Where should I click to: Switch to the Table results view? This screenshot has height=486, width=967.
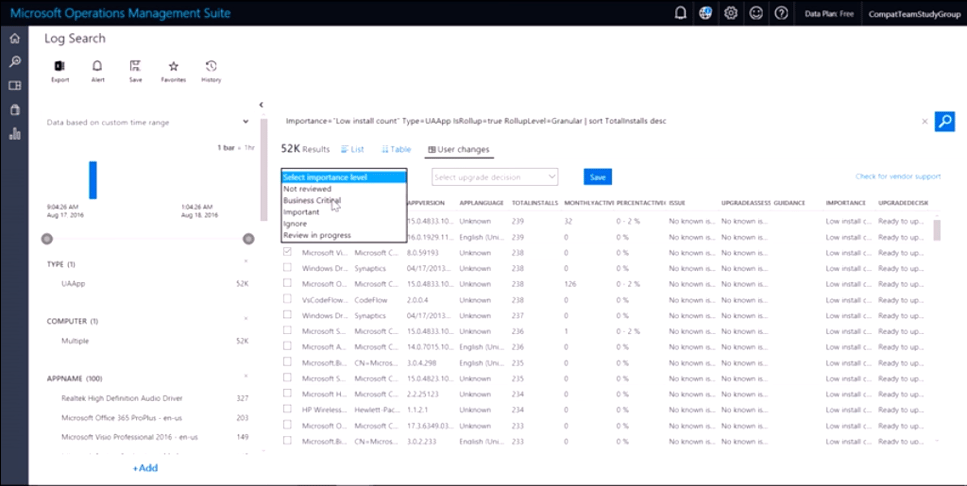click(396, 149)
